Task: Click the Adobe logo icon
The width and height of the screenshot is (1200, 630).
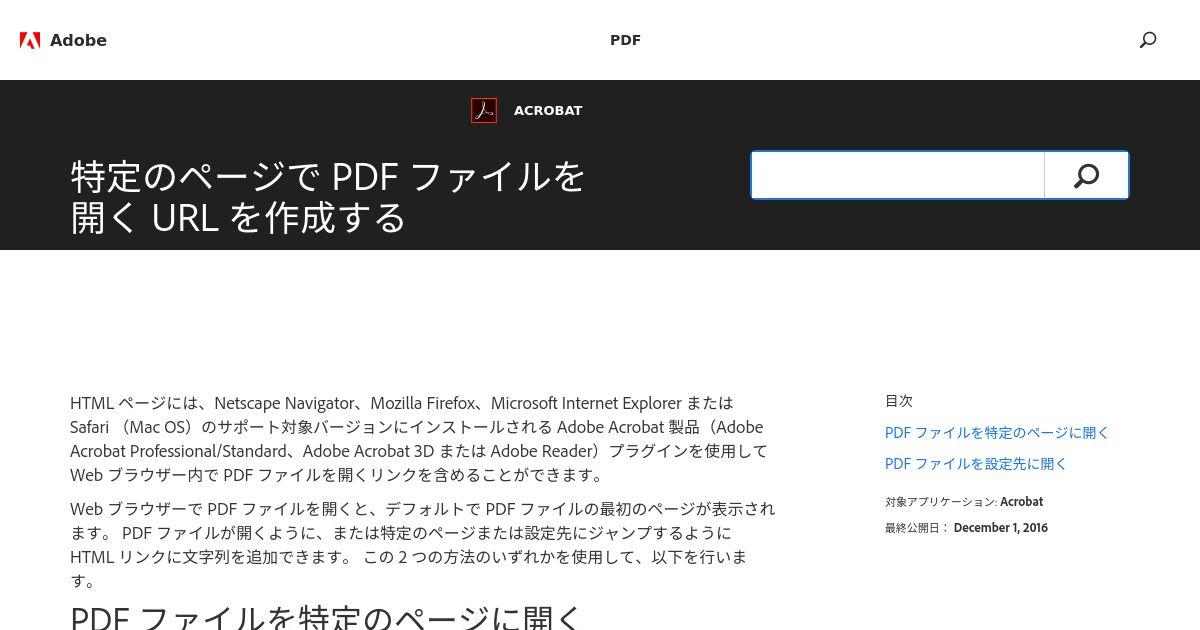Action: 30,40
